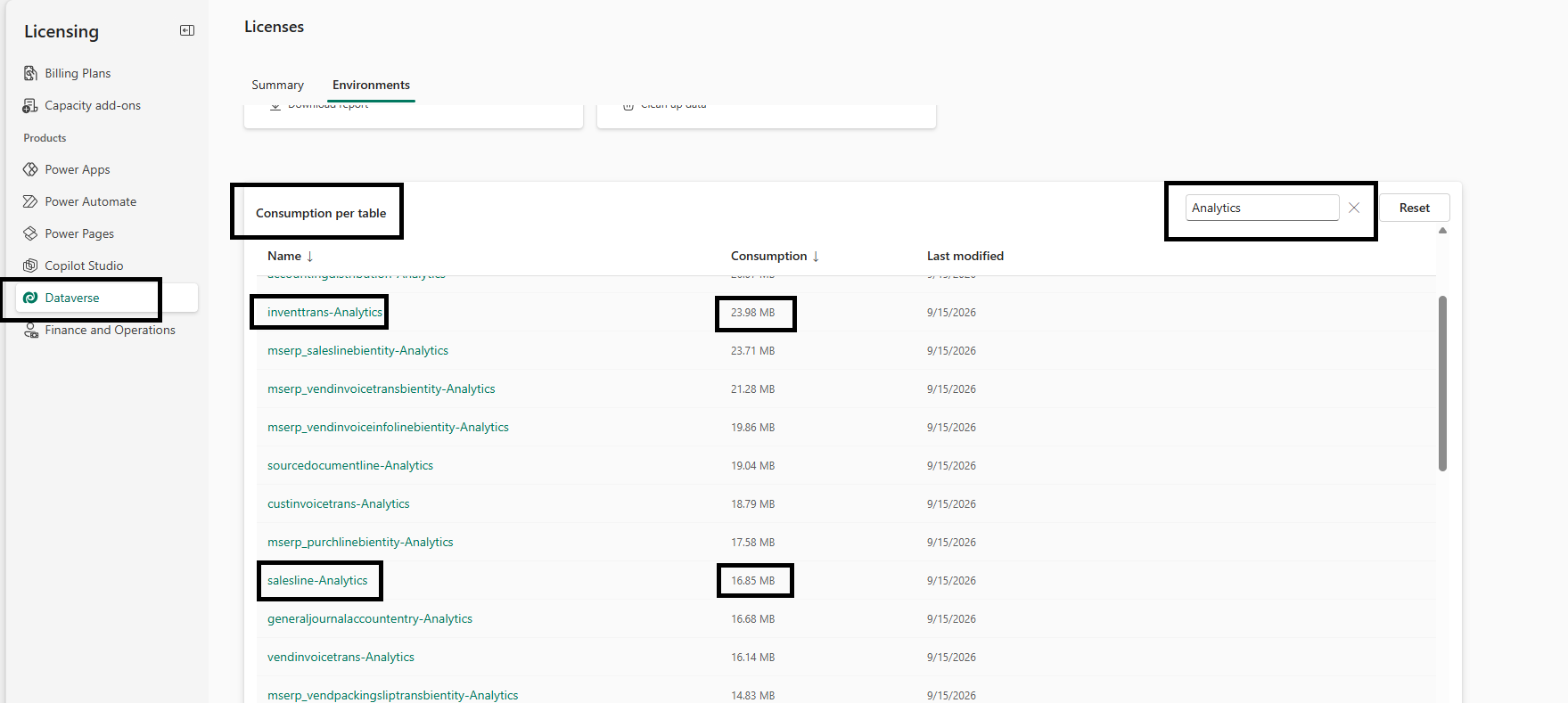
Task: Open mserp_saleslinebientity-Analytics link
Action: pyautogui.click(x=357, y=350)
